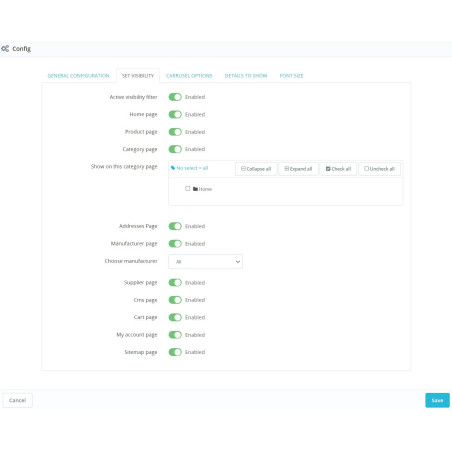The width and height of the screenshot is (452, 452).
Task: Toggle the Supplier page switch
Action: coord(175,283)
